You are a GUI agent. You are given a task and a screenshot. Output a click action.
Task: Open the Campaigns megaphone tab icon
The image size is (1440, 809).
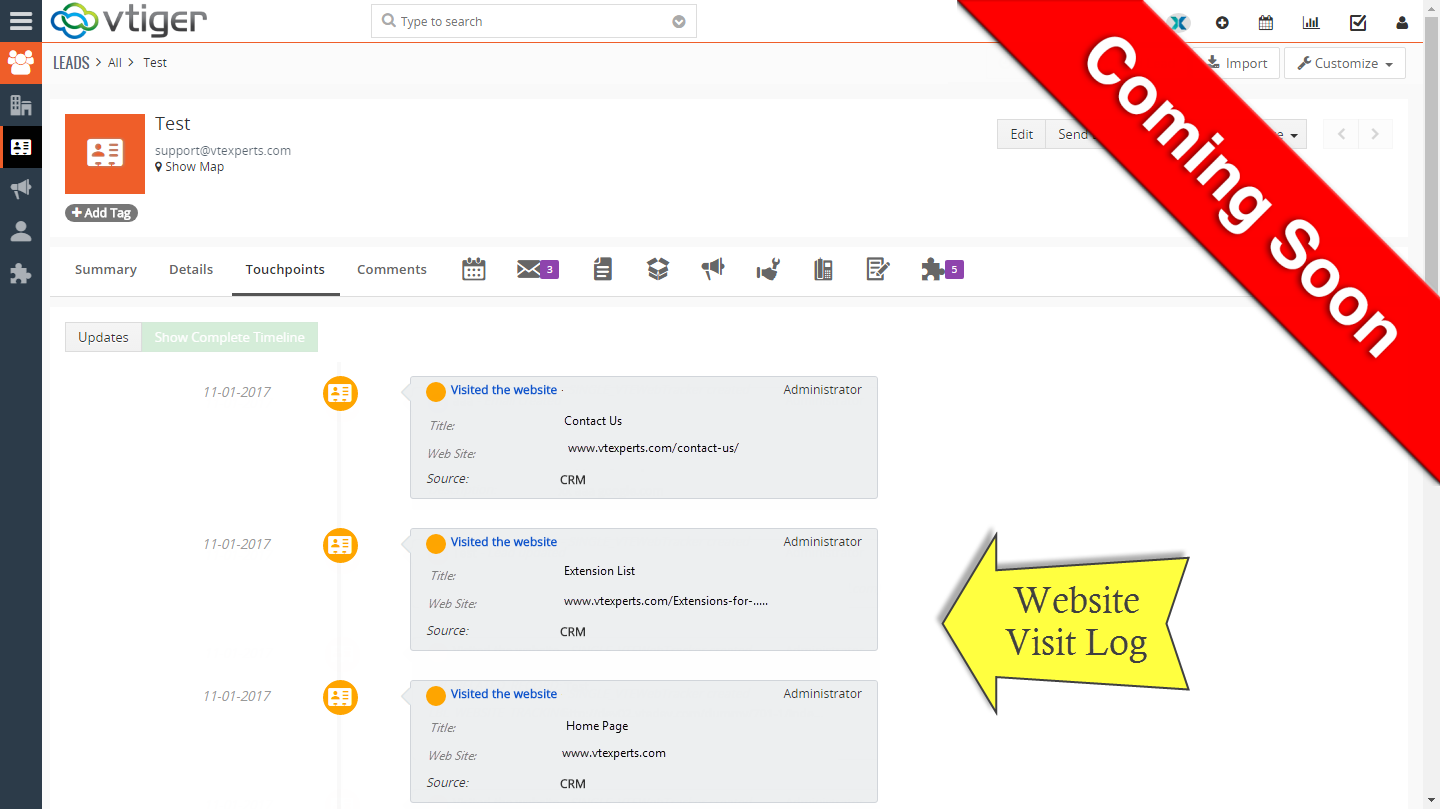click(712, 269)
